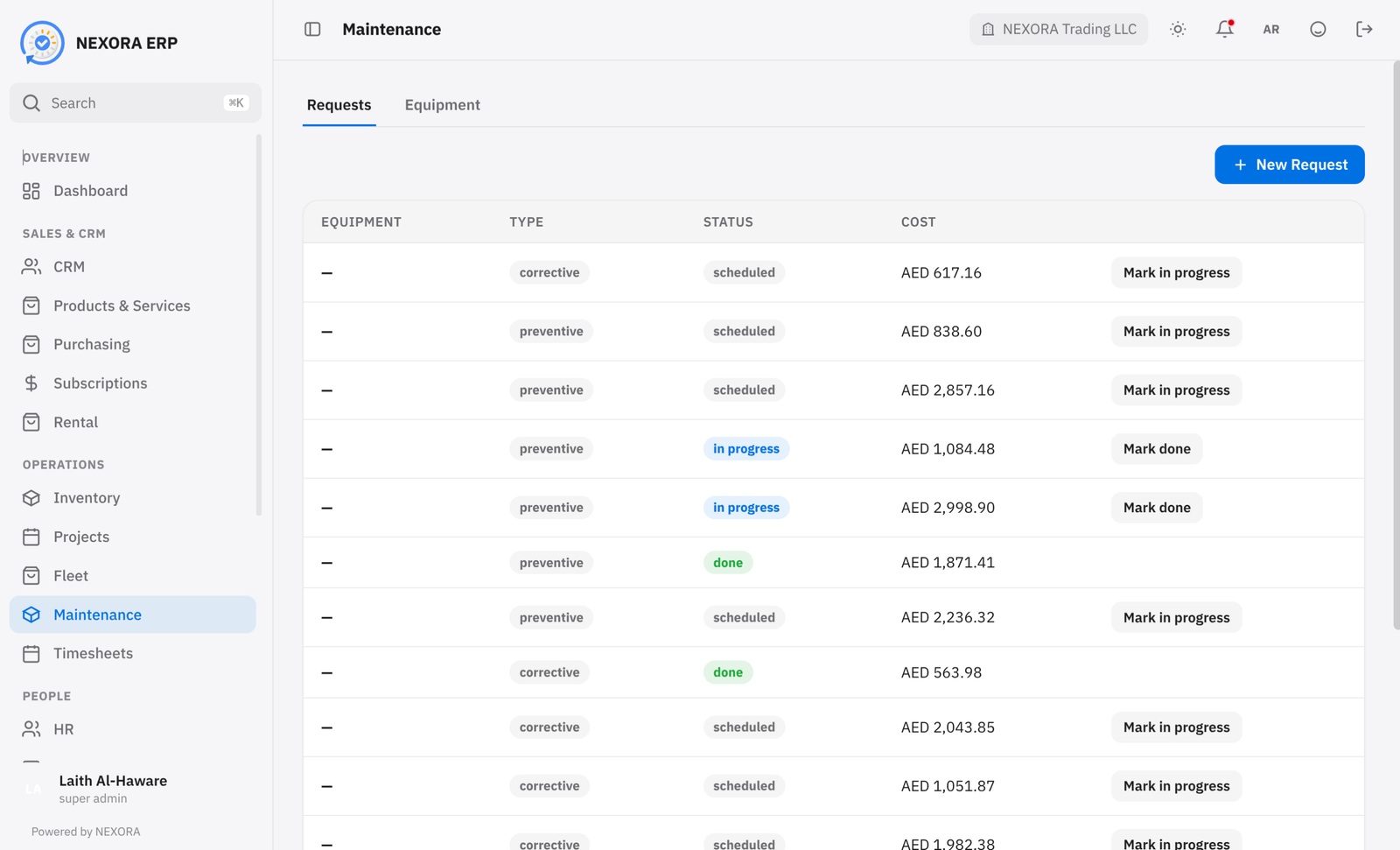1400x850 pixels.
Task: Click the CRM people icon
Action: click(x=31, y=266)
